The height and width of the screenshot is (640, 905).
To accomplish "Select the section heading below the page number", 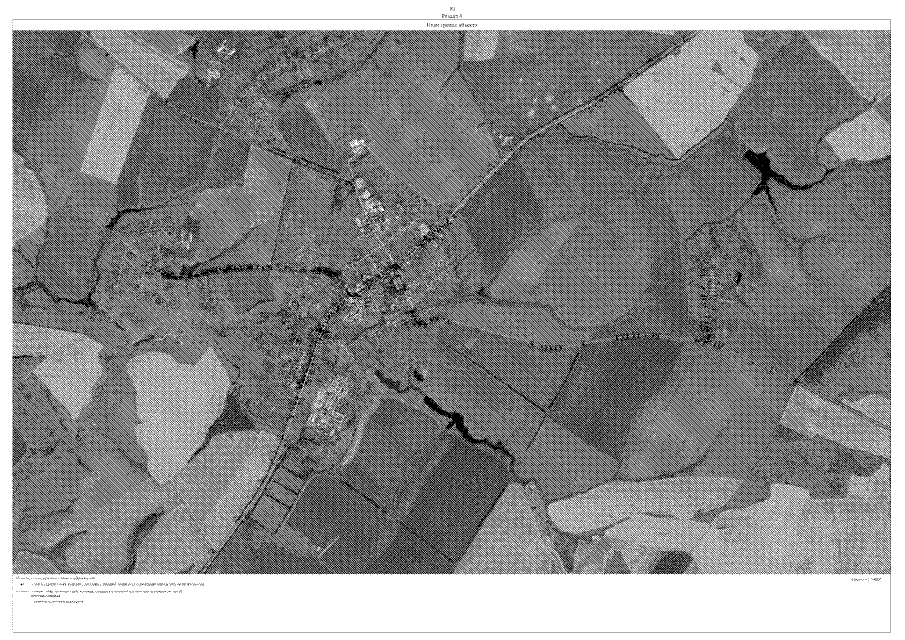I will click(452, 14).
